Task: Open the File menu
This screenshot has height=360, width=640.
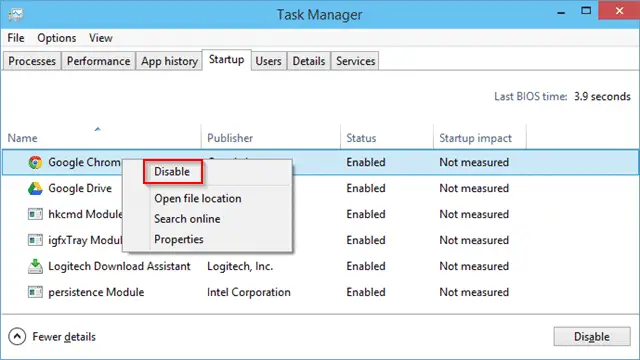Action: pyautogui.click(x=16, y=38)
